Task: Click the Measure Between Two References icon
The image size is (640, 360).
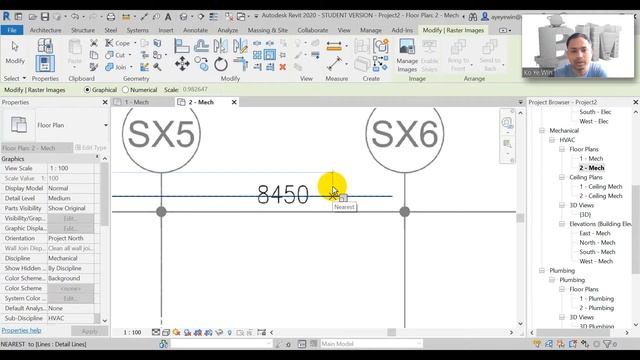Action: (334, 64)
